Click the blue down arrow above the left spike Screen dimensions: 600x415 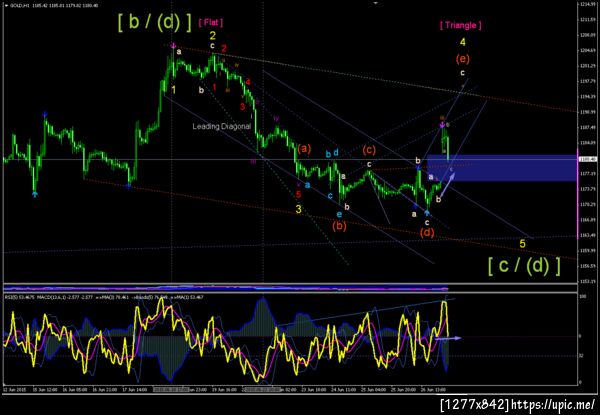pyautogui.click(x=45, y=114)
